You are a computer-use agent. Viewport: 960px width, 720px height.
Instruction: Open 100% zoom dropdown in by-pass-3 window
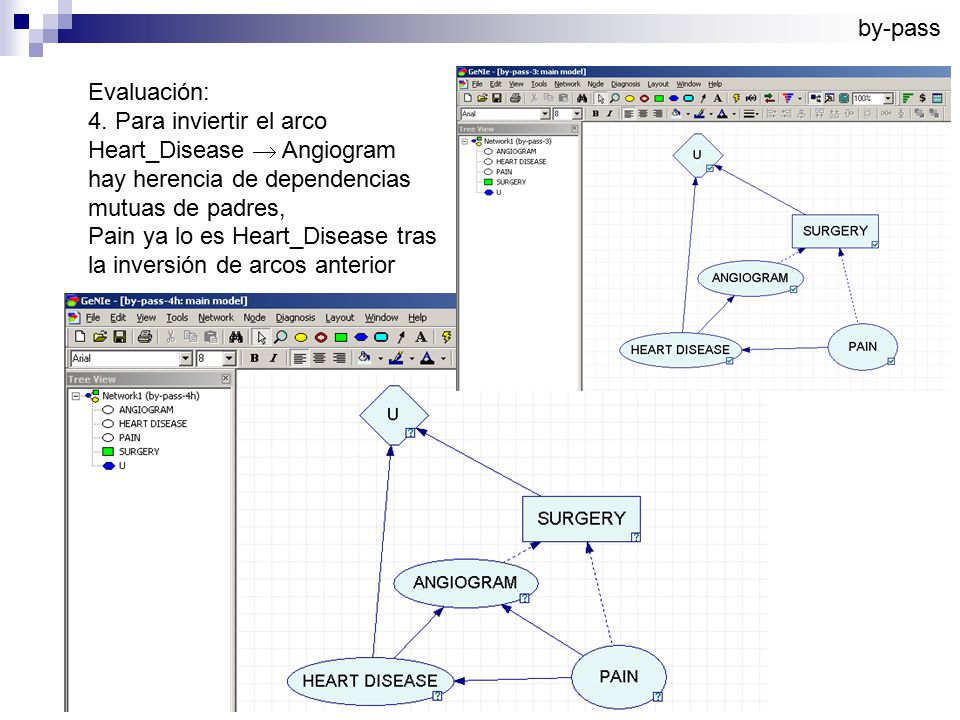tap(888, 98)
